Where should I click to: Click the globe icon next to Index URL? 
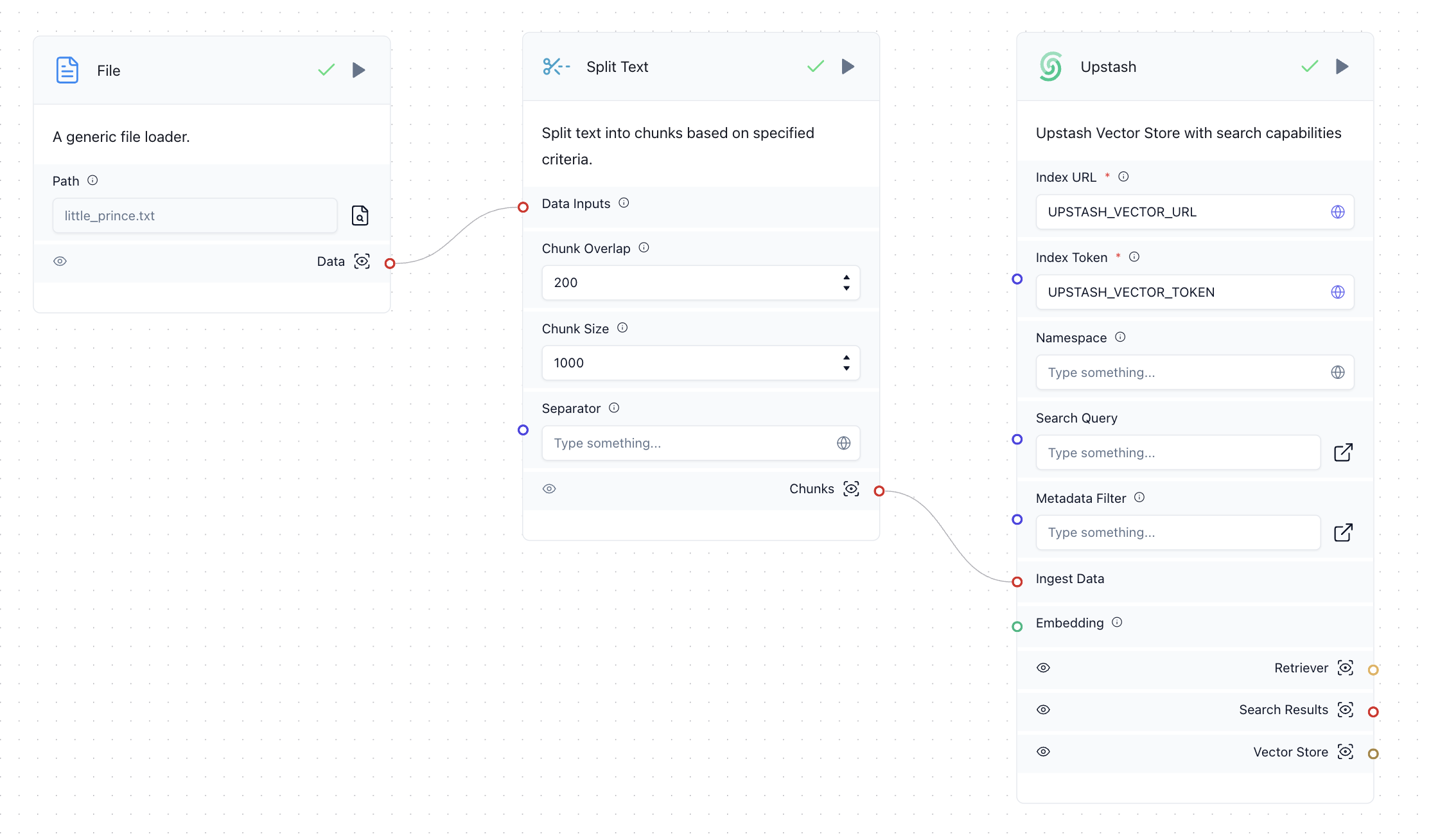pyautogui.click(x=1338, y=211)
